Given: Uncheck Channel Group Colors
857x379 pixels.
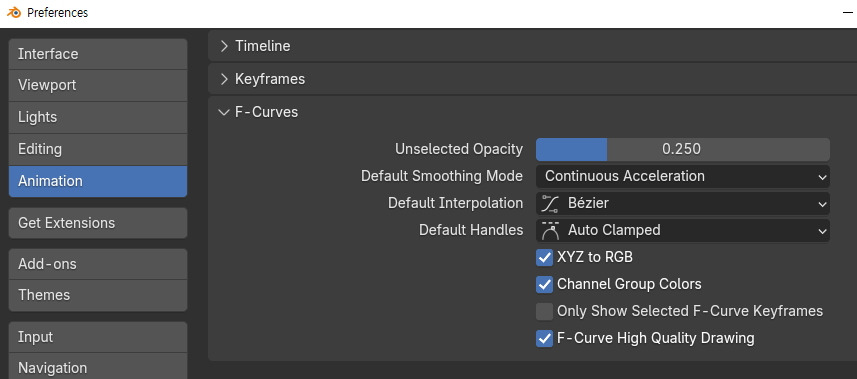Looking at the screenshot, I should (544, 284).
